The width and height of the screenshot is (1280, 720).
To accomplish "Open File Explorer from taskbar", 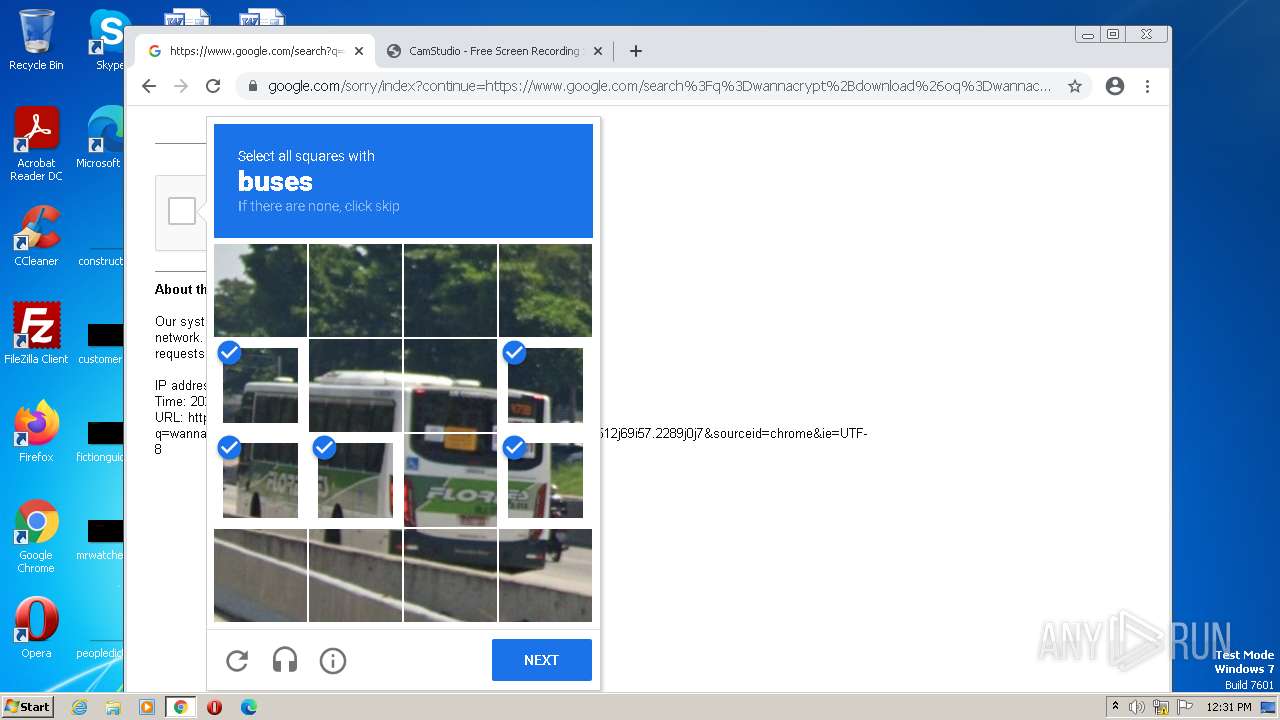I will coord(113,707).
